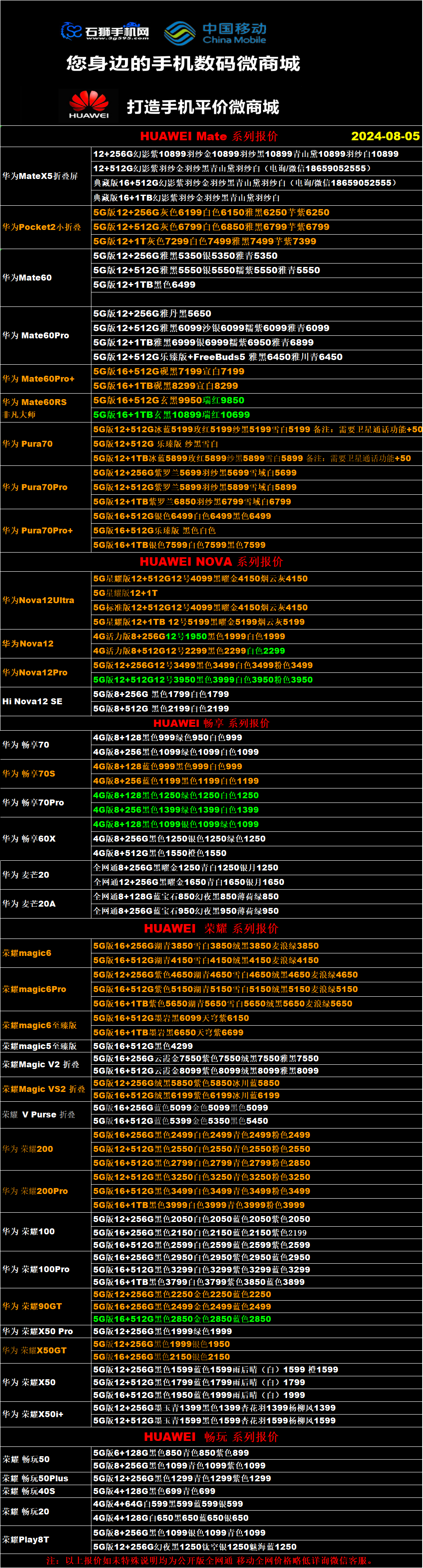This screenshot has width=423, height=1568.
Task: Select the 荣耀magic6Pro model label
Action: [x=34, y=989]
